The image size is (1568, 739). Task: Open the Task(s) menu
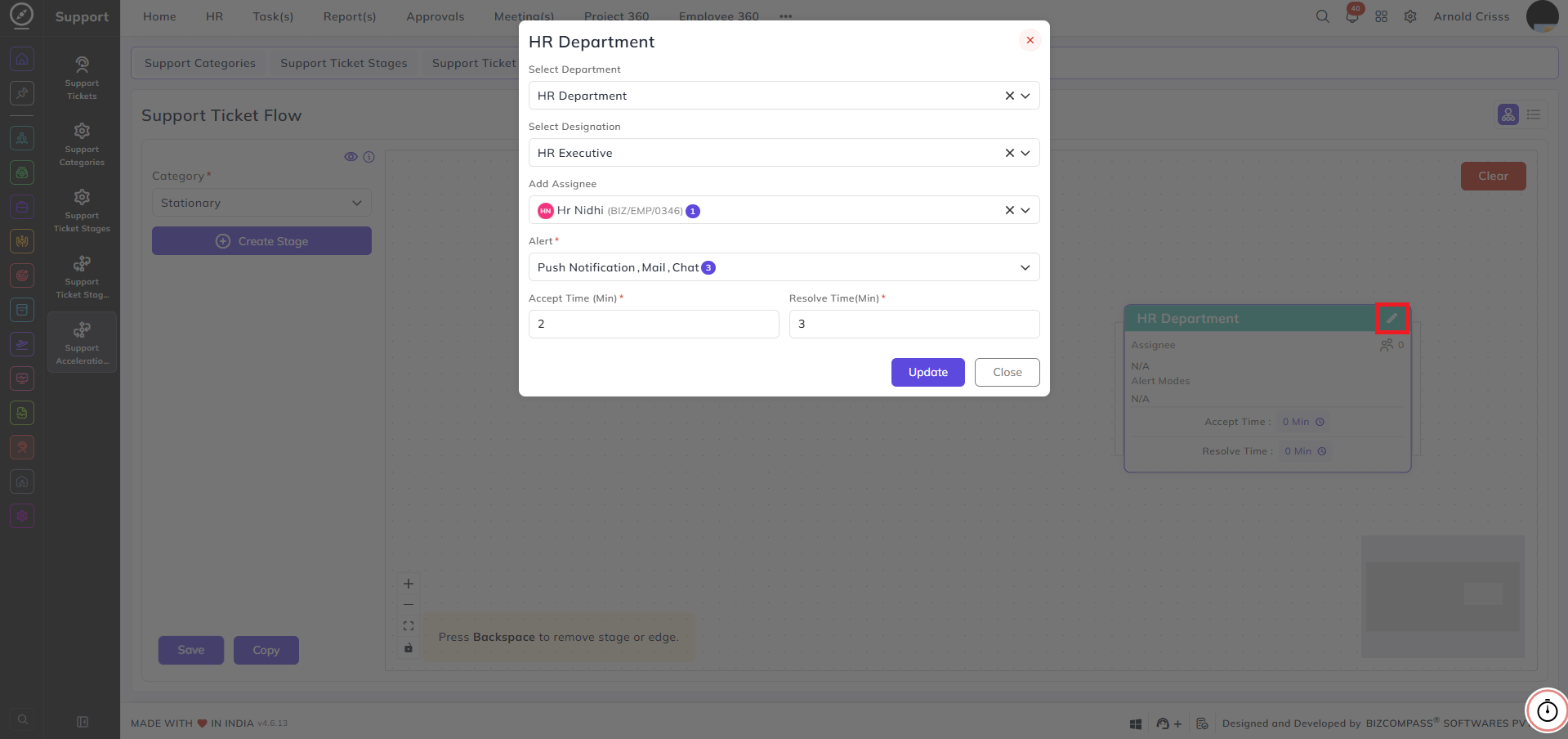(x=273, y=16)
